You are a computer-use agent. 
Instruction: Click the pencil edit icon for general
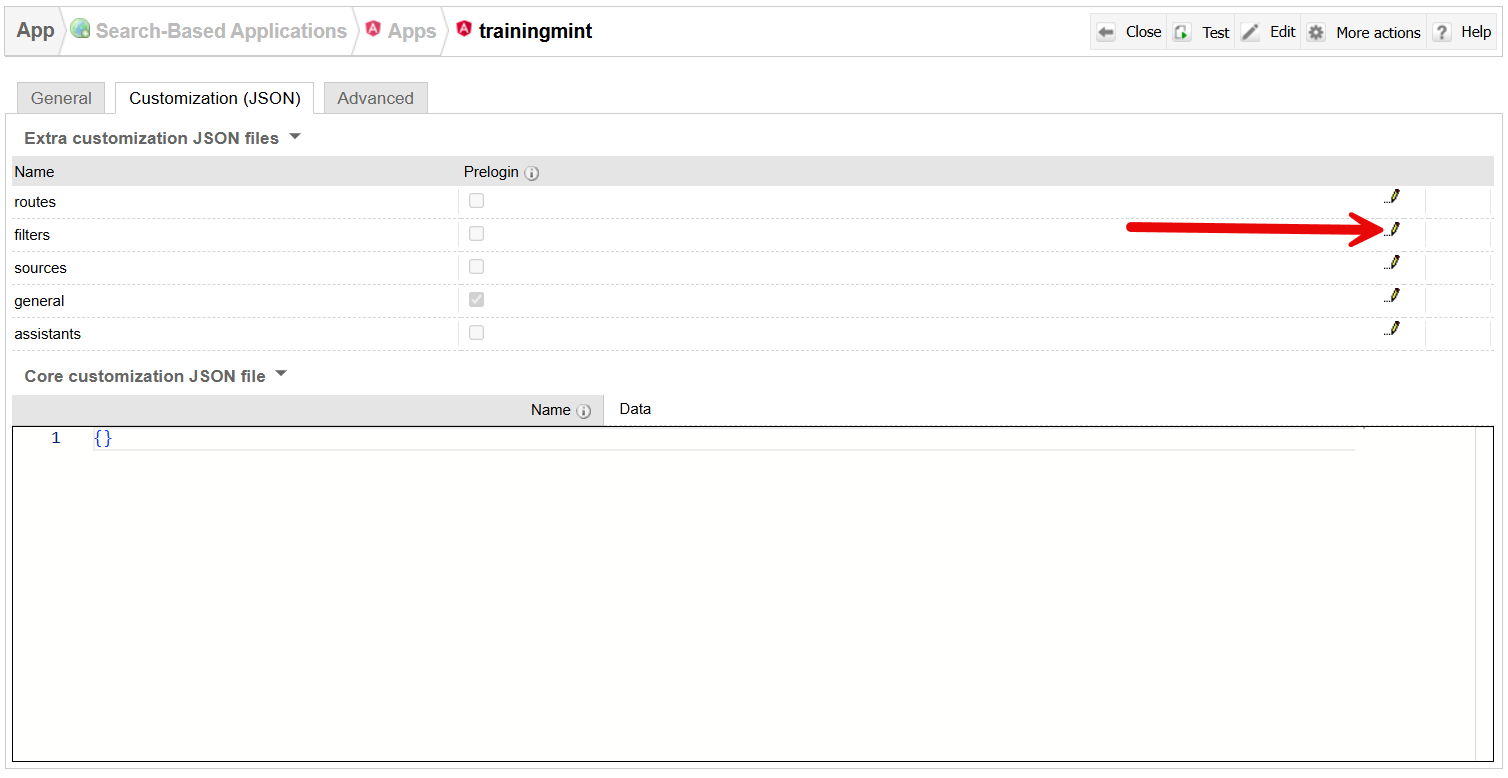(1392, 296)
